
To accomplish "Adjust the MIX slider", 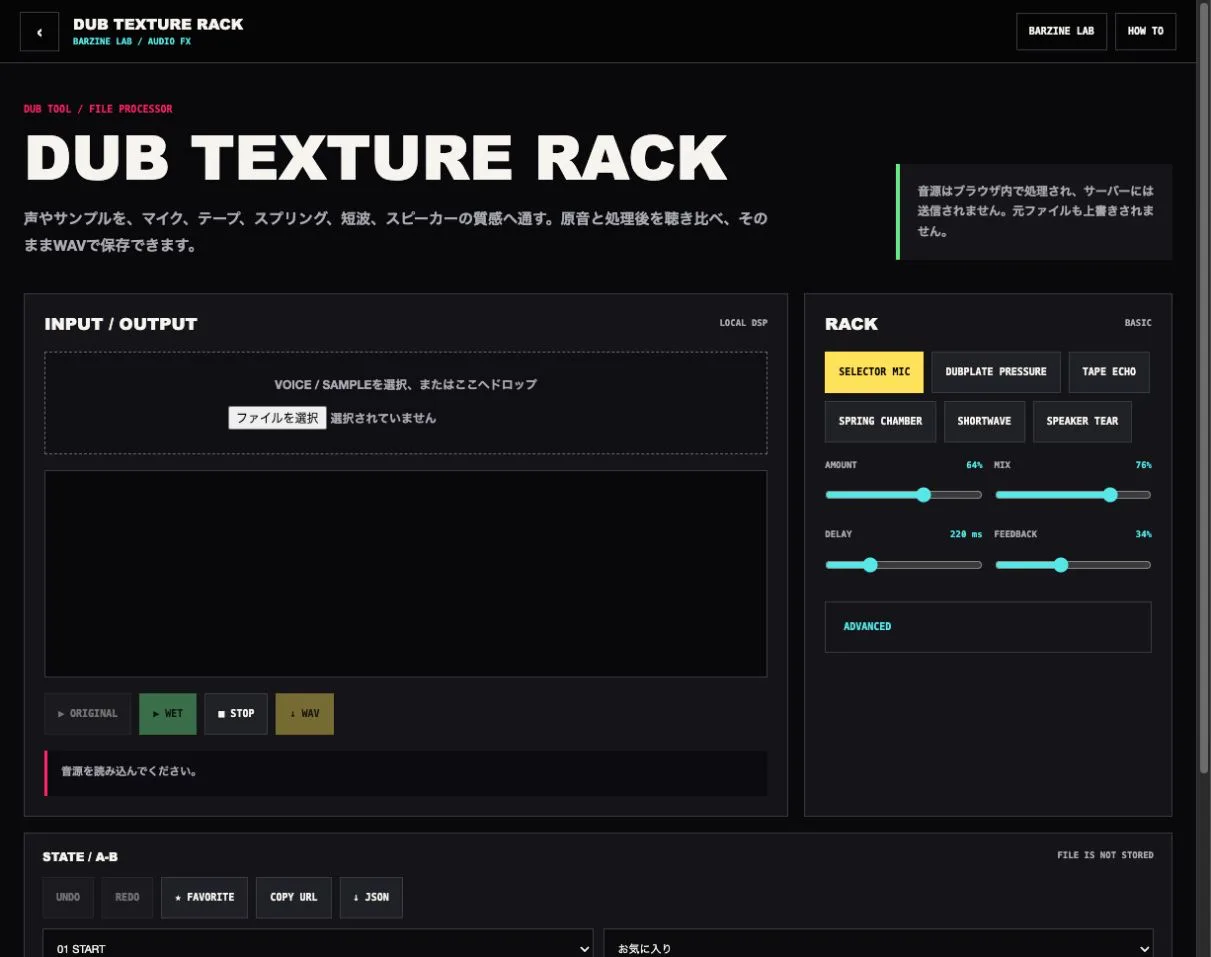I will [x=1073, y=495].
